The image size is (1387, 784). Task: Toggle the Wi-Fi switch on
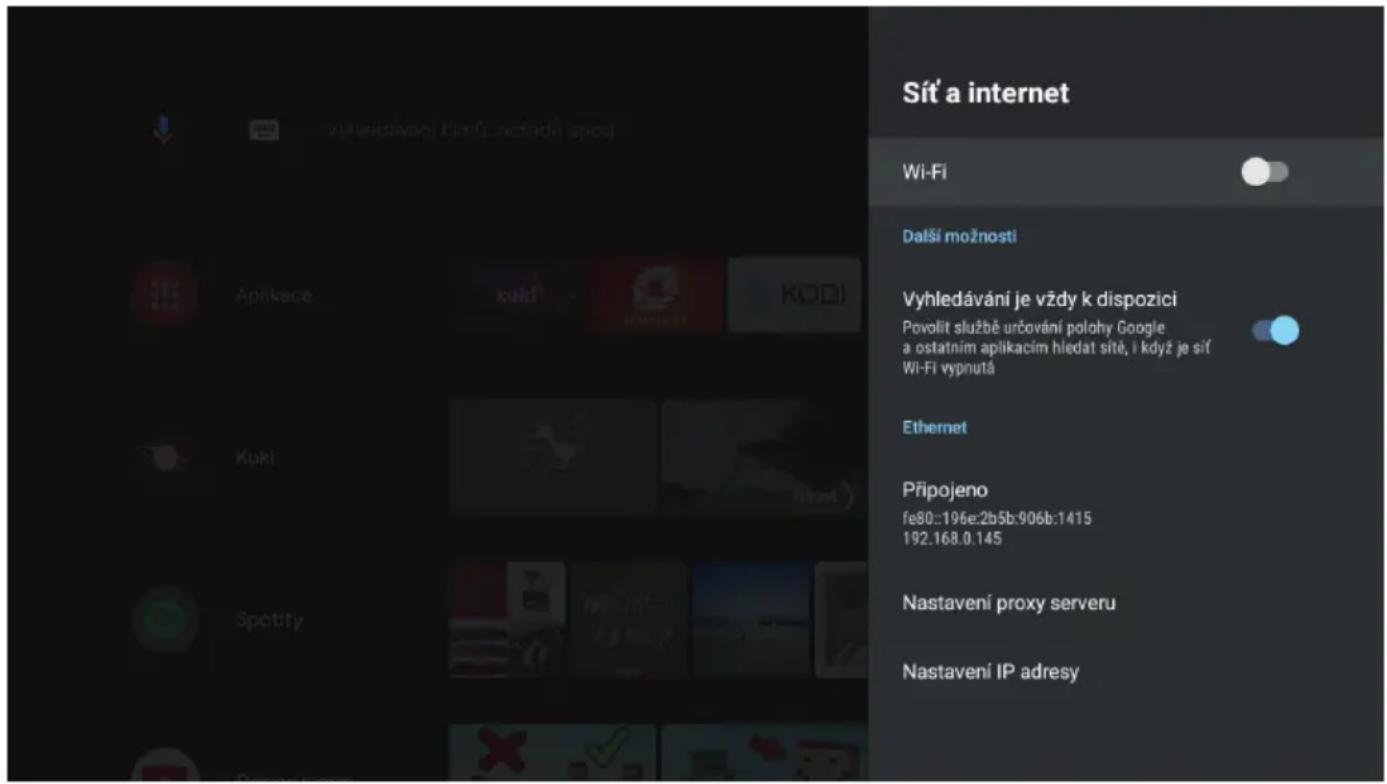click(x=1265, y=172)
